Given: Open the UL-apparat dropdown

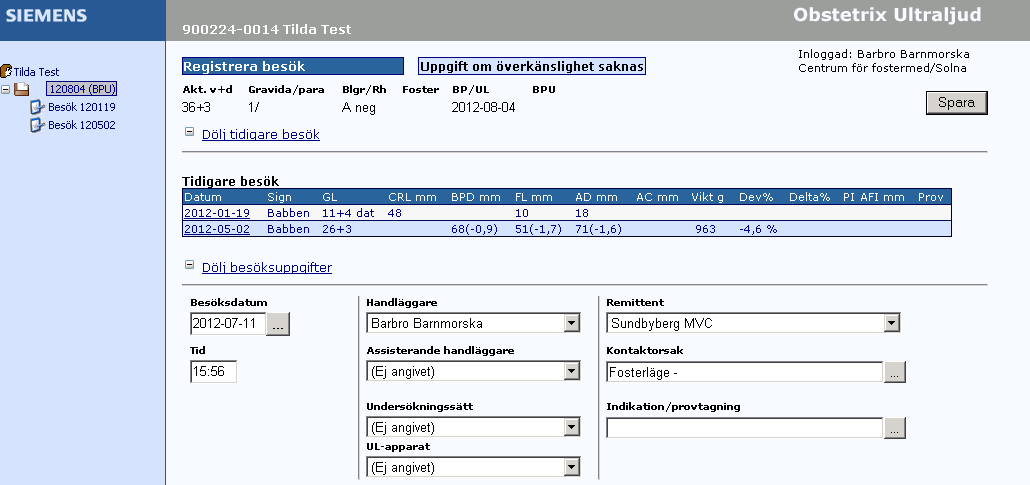Looking at the screenshot, I should click(571, 468).
